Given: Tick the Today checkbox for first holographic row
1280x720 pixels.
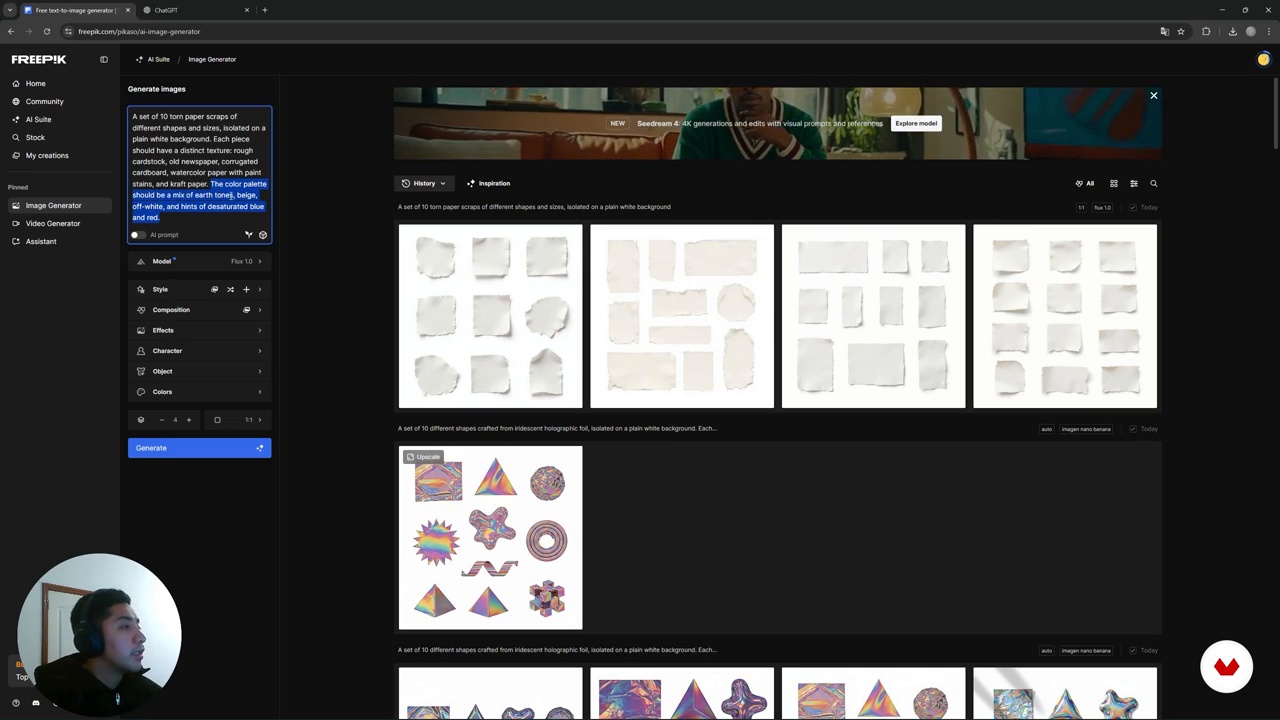Looking at the screenshot, I should point(1133,429).
